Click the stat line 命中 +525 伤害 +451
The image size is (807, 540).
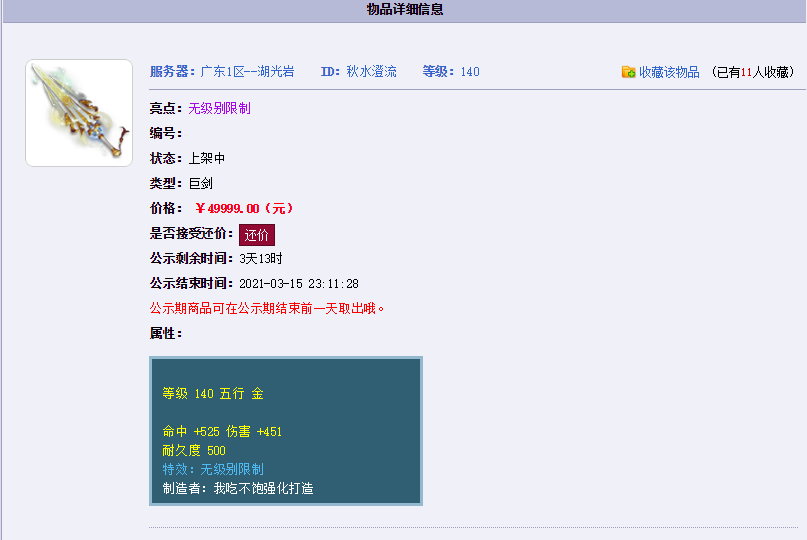coord(222,431)
